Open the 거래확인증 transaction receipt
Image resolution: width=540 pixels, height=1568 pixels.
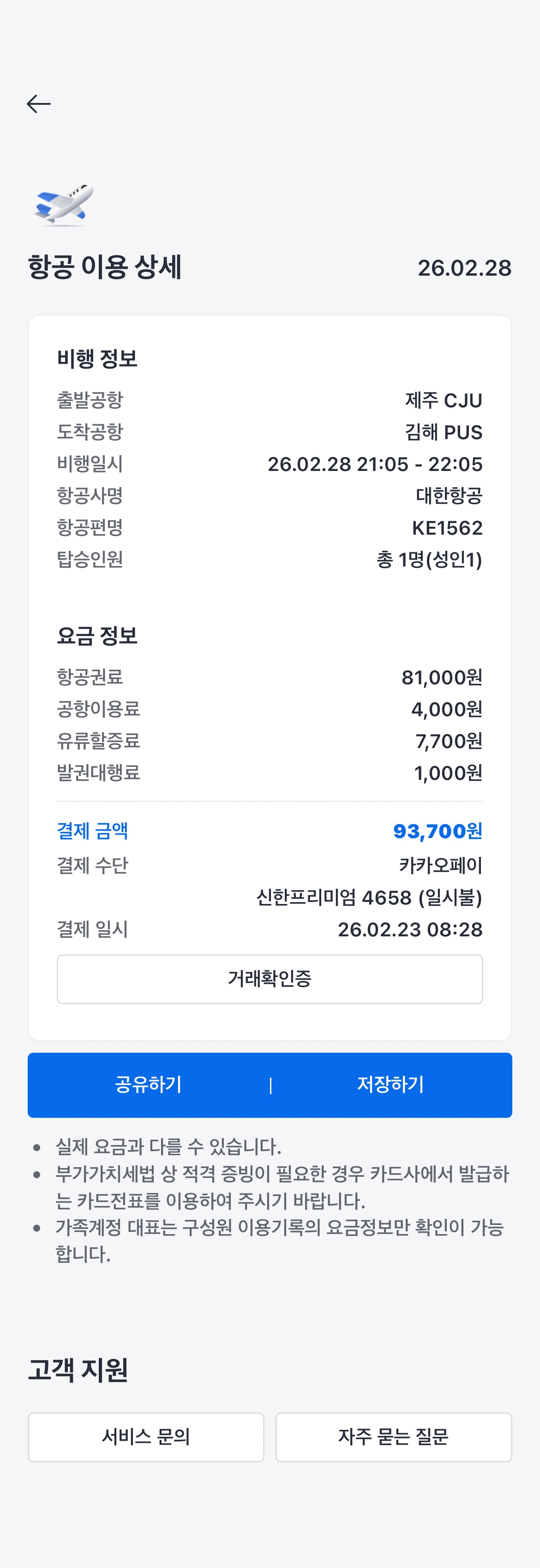270,979
